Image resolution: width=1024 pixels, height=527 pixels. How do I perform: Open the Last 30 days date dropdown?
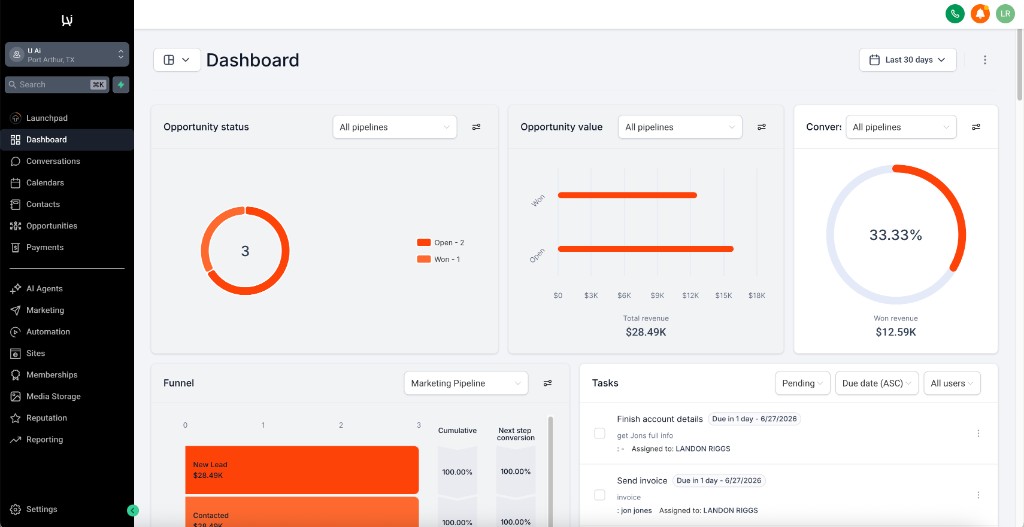coord(908,59)
